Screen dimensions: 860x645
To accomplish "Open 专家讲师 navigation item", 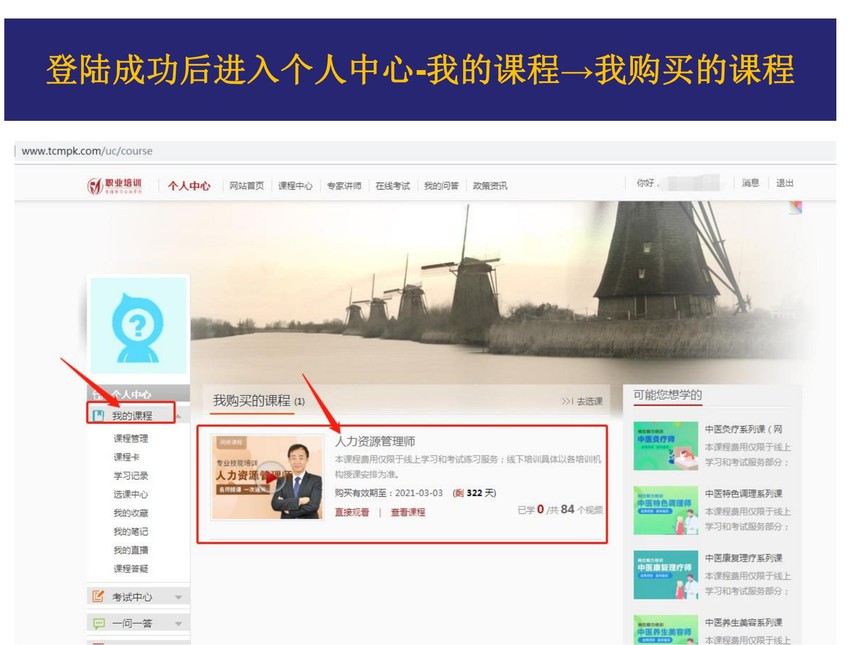I will pos(344,186).
